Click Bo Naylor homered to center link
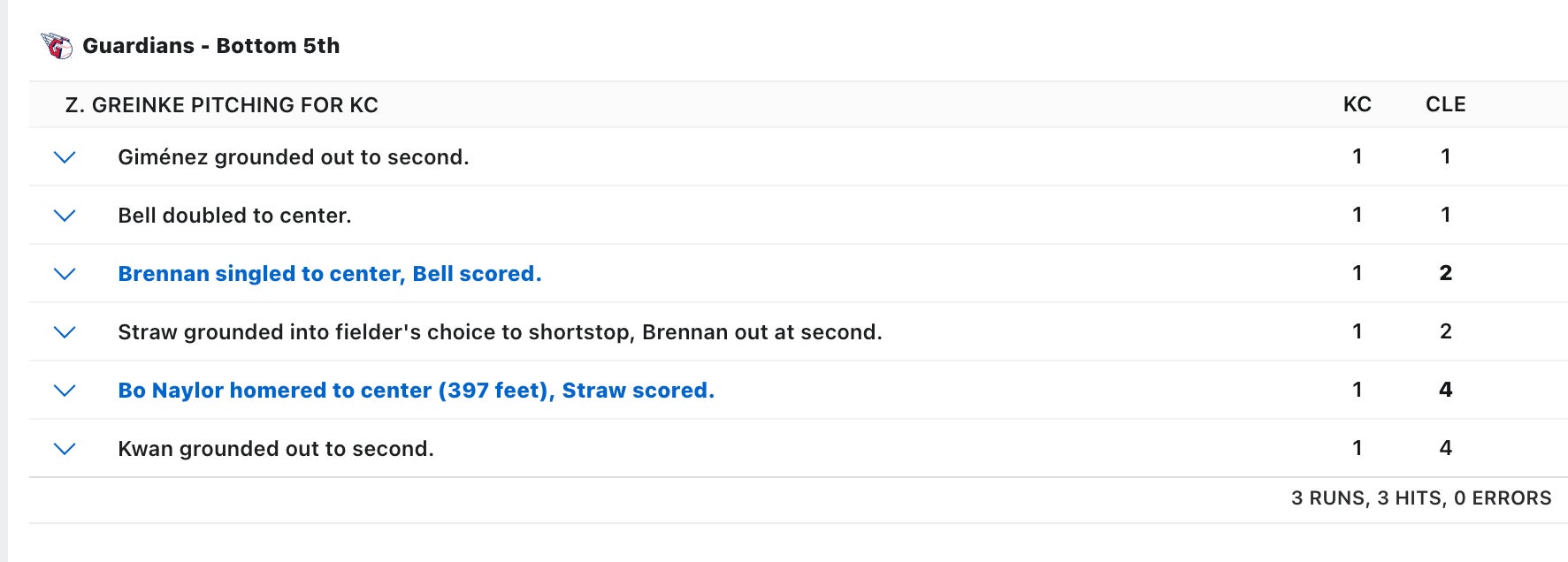Viewport: 1568px width, 562px height. click(416, 391)
